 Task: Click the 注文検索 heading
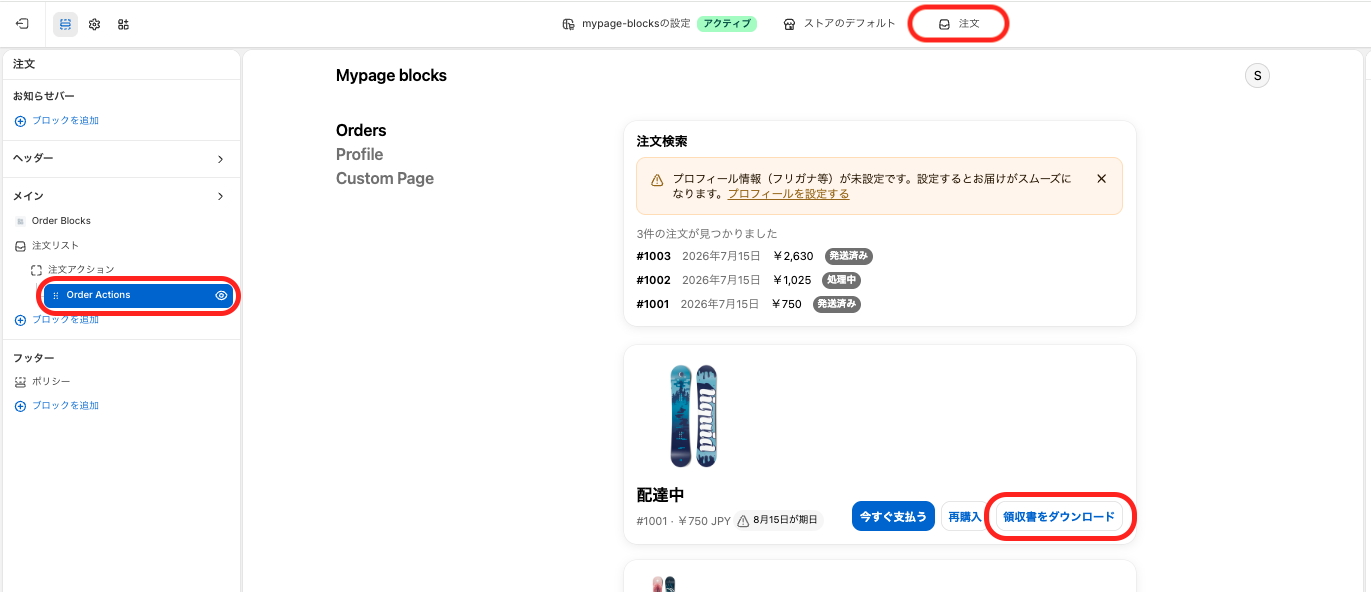[662, 142]
